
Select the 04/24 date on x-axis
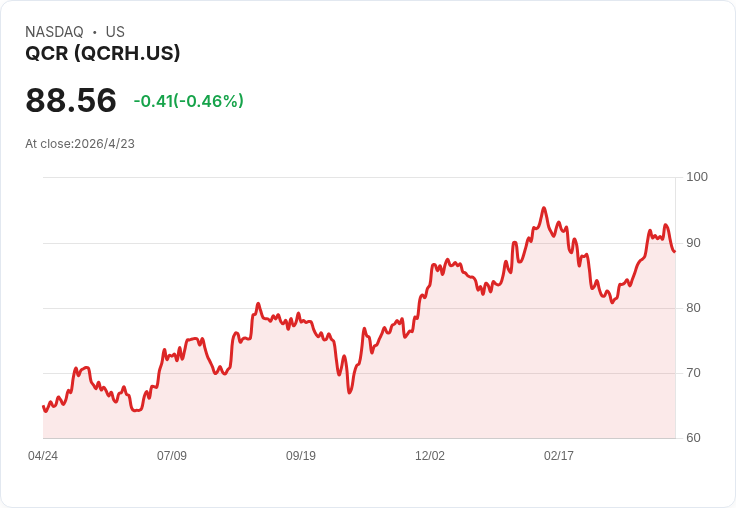pos(43,456)
